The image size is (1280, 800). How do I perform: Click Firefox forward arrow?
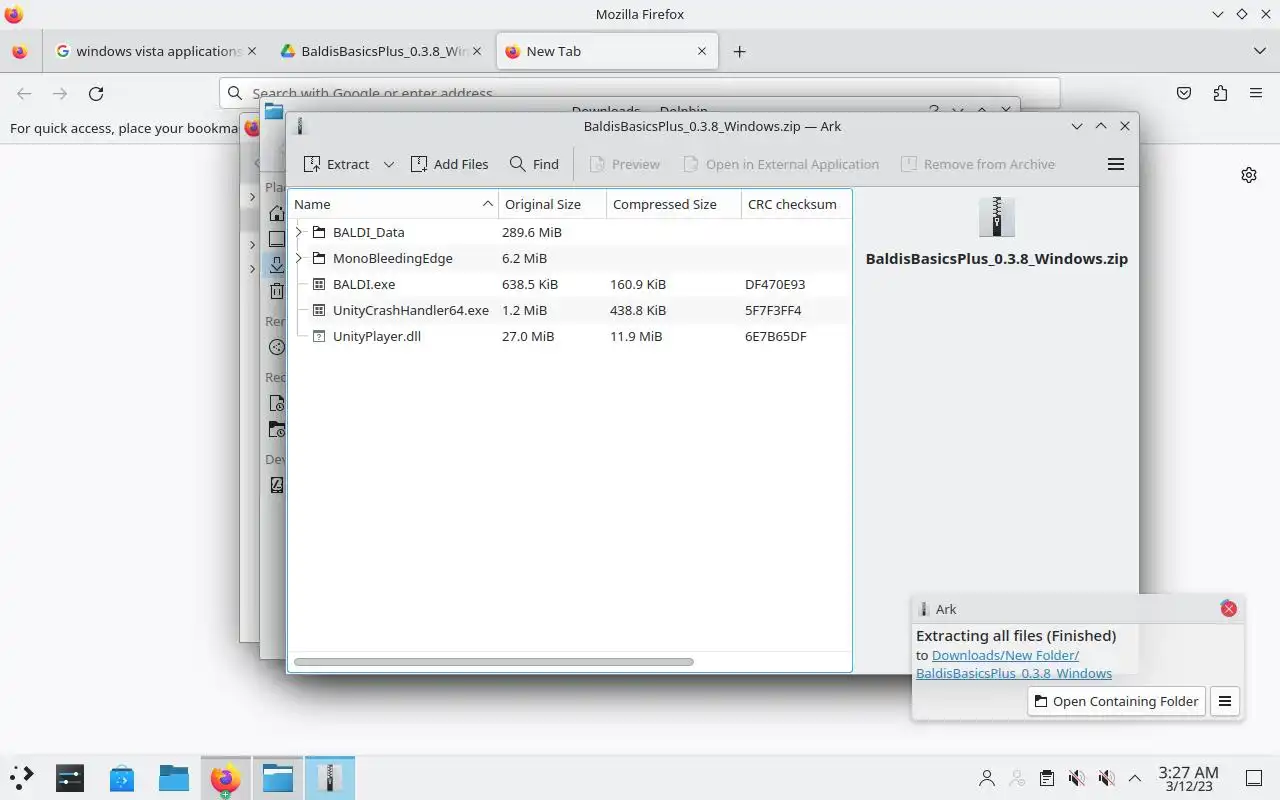point(60,93)
